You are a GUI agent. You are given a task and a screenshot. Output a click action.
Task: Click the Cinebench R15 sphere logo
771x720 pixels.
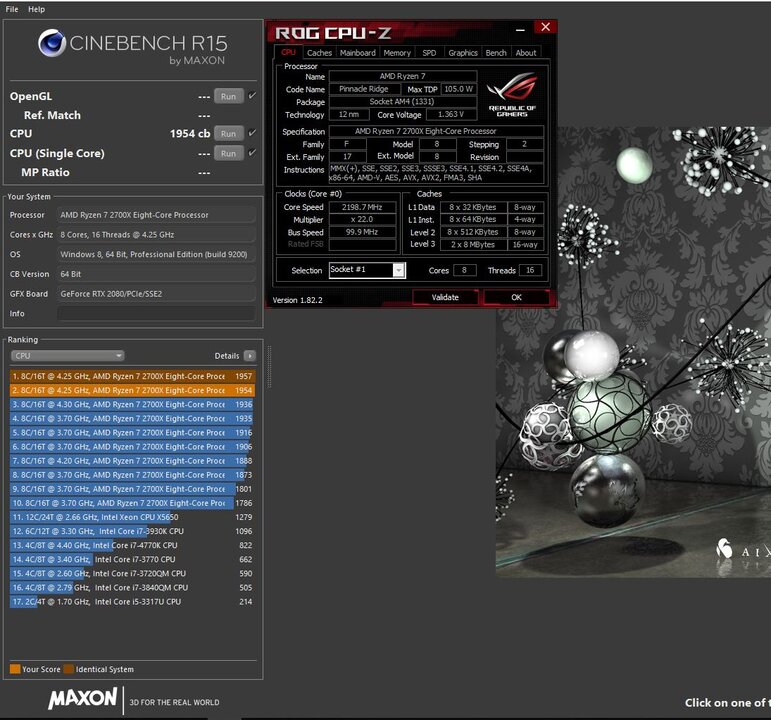coord(52,43)
